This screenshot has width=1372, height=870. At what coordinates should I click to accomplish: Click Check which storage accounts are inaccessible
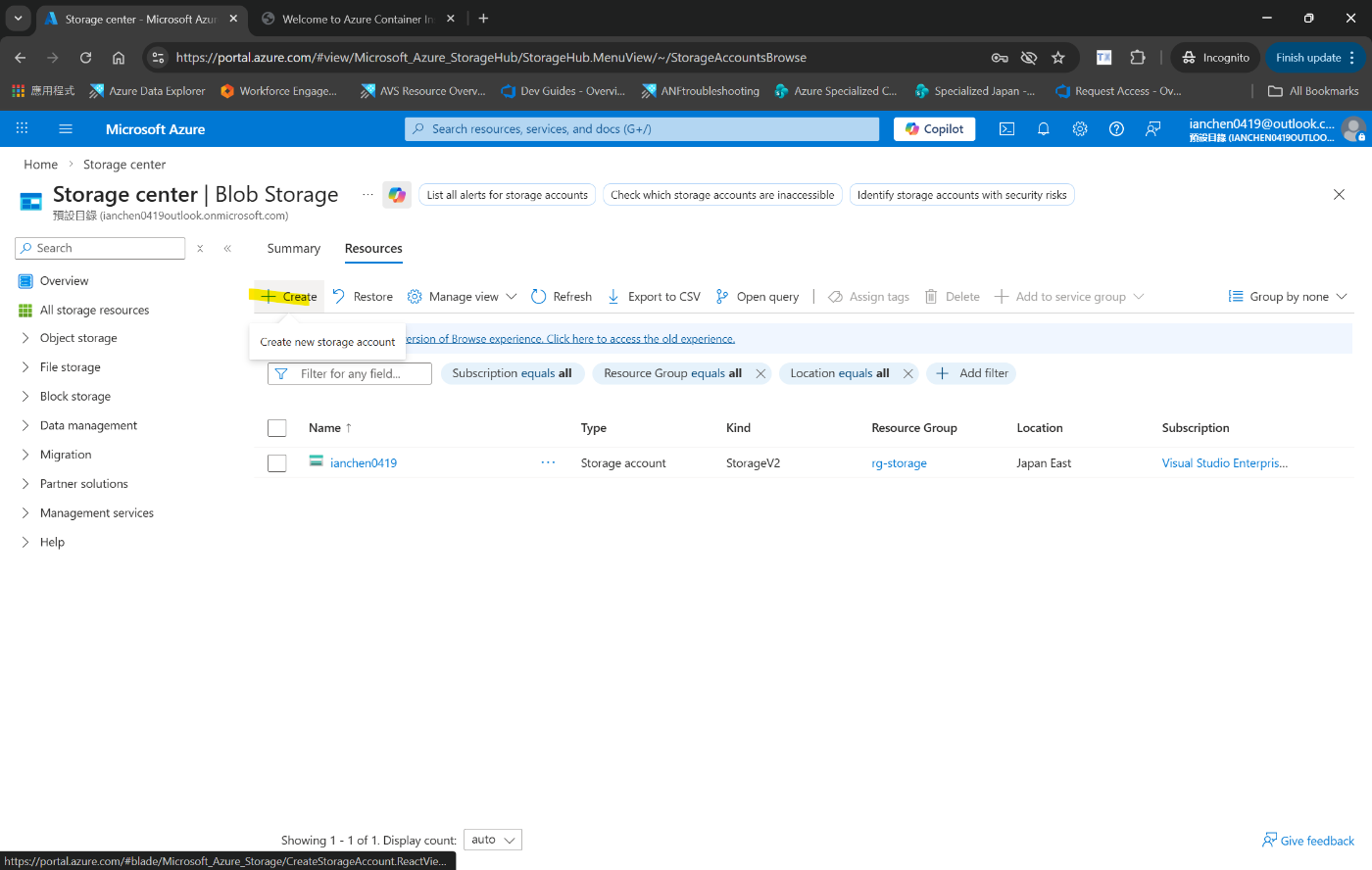pyautogui.click(x=722, y=195)
